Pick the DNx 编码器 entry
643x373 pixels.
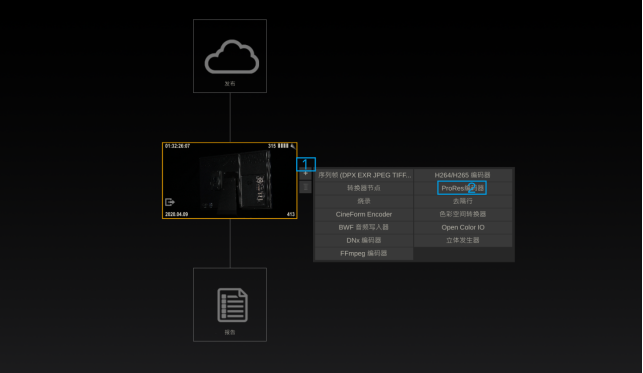364,240
